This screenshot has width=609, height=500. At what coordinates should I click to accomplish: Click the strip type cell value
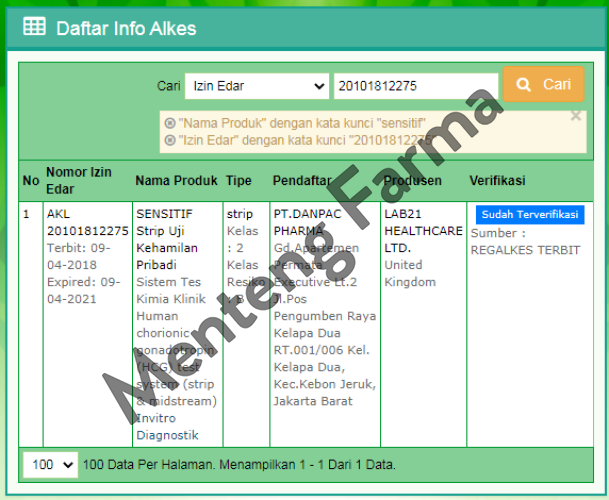click(240, 214)
